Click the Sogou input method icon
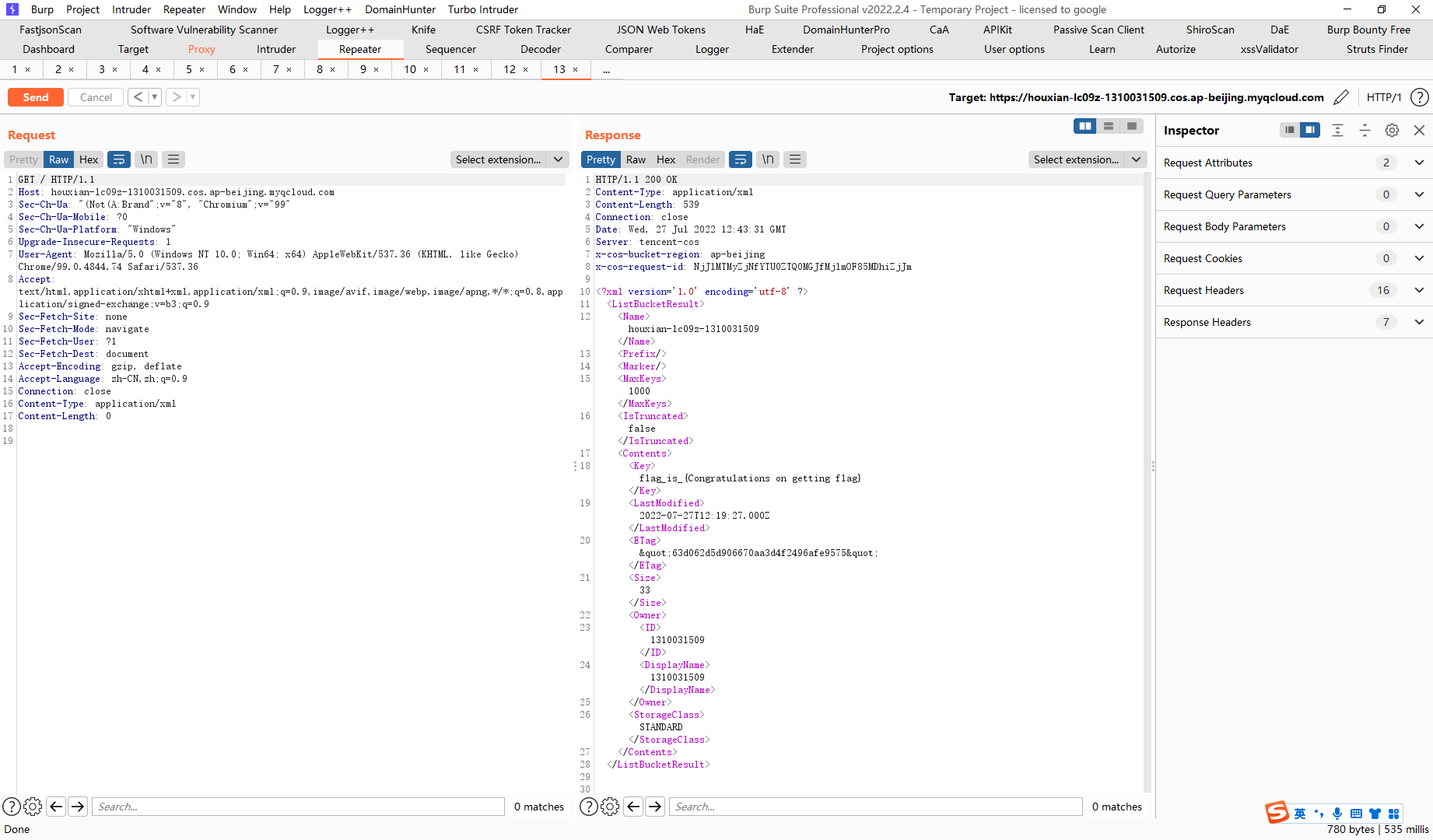The image size is (1433, 840). 1277,813
